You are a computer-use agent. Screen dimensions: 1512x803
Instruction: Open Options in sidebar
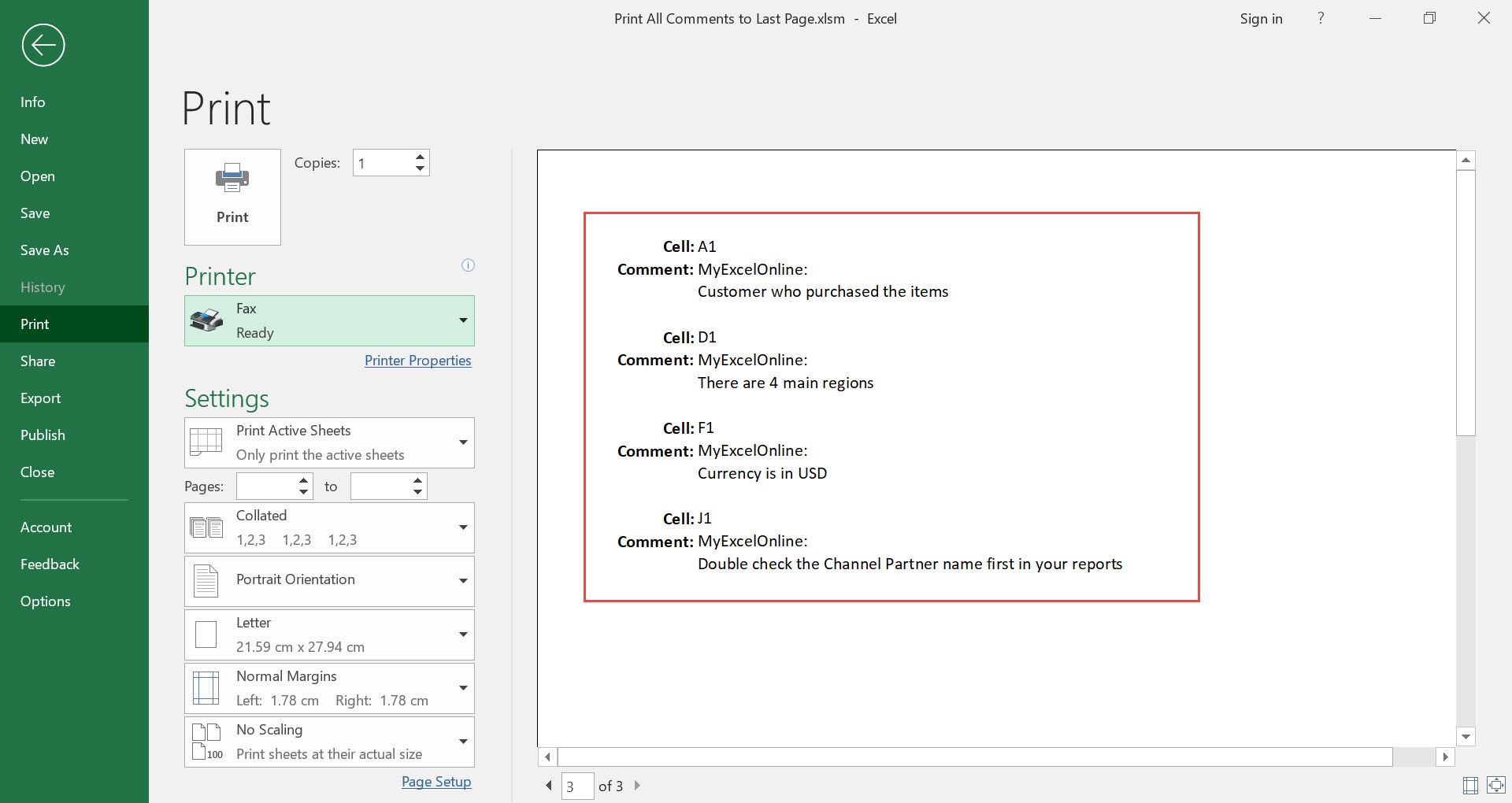point(74,601)
